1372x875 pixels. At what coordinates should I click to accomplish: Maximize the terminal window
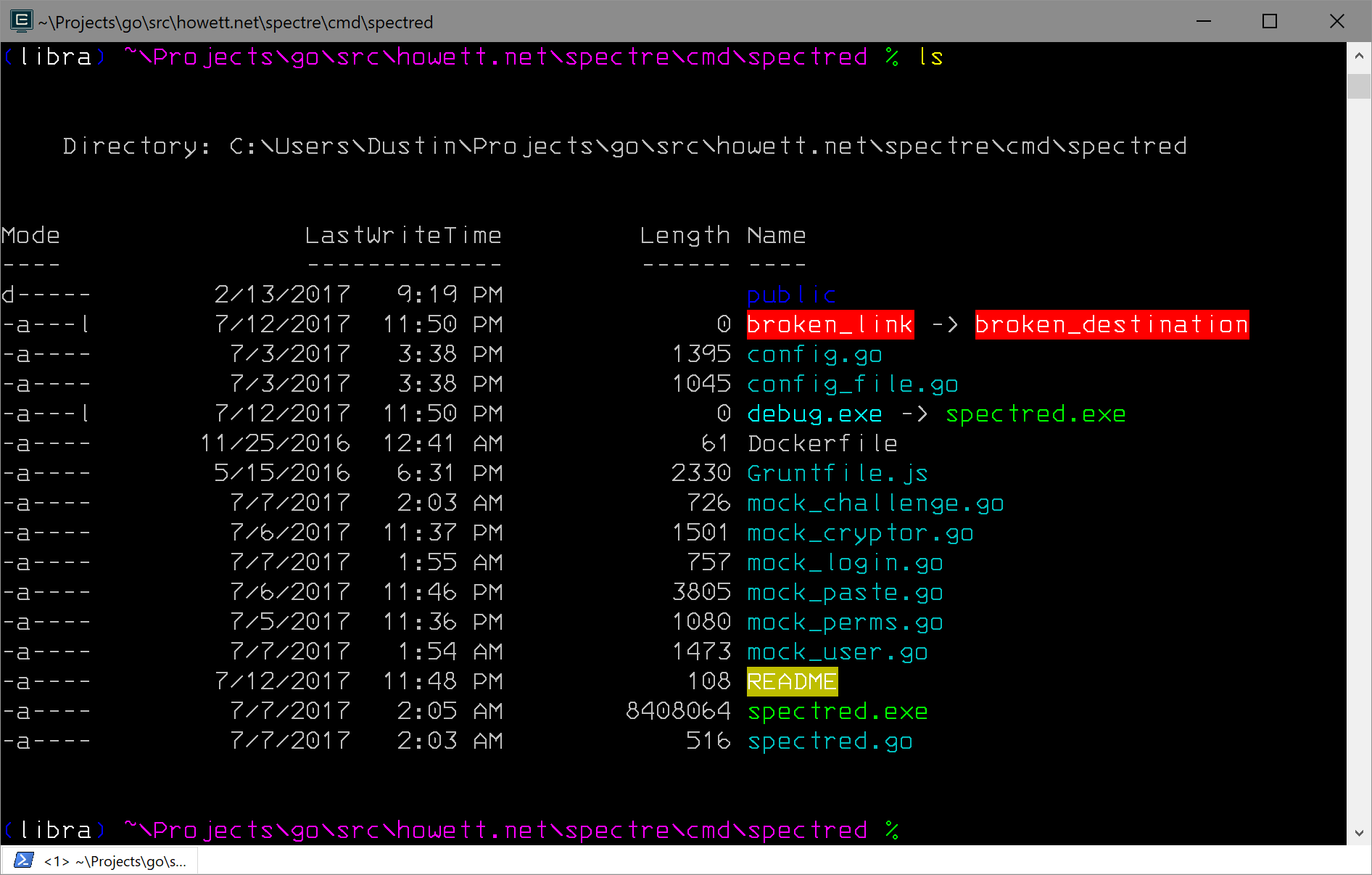pyautogui.click(x=1270, y=21)
